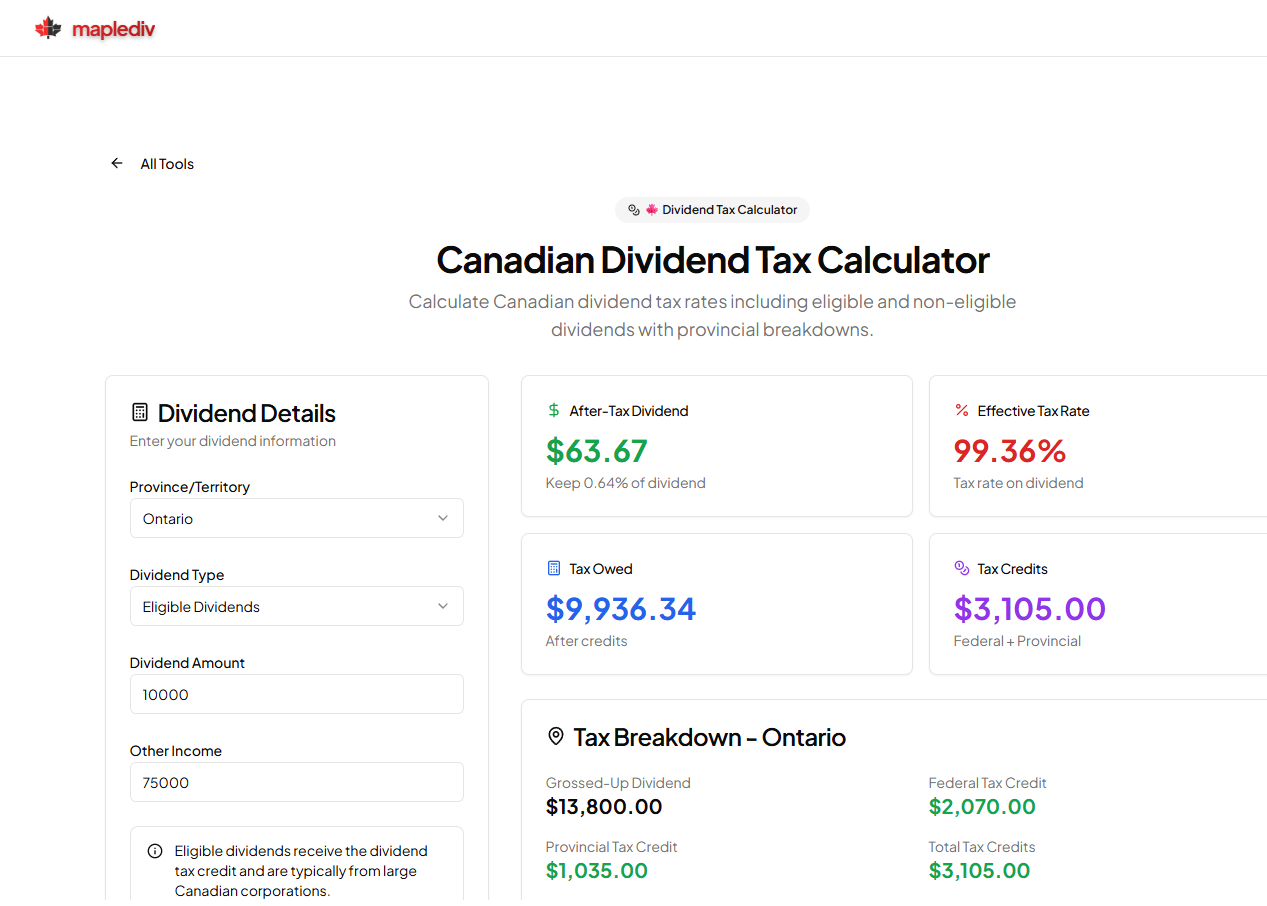Screen dimensions: 1267x906
Task: Click the Total Tax Credits label
Action: click(x=982, y=847)
